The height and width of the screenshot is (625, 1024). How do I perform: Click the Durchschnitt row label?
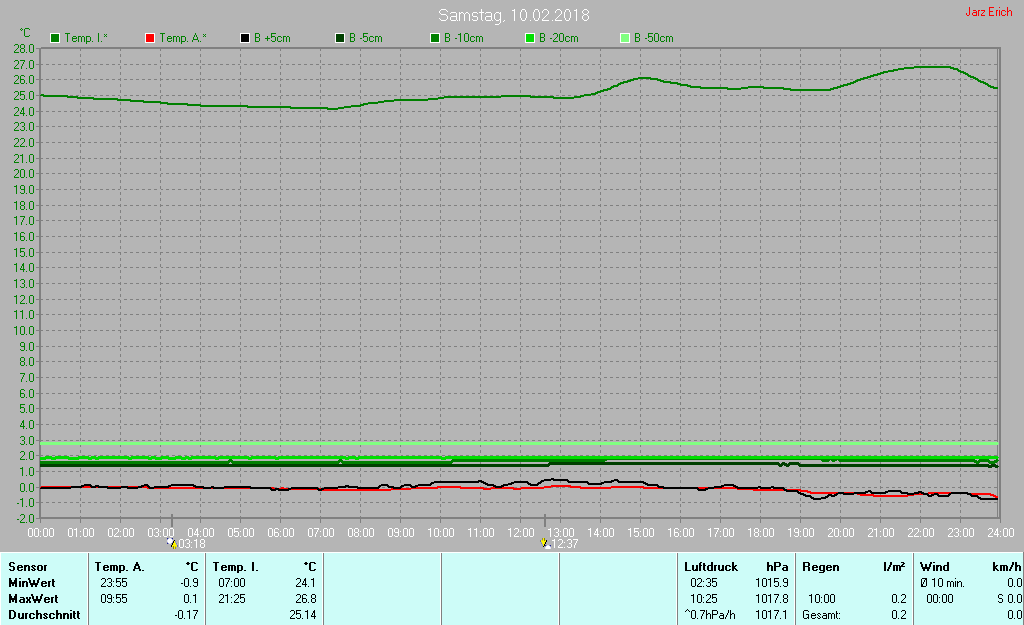[43, 615]
